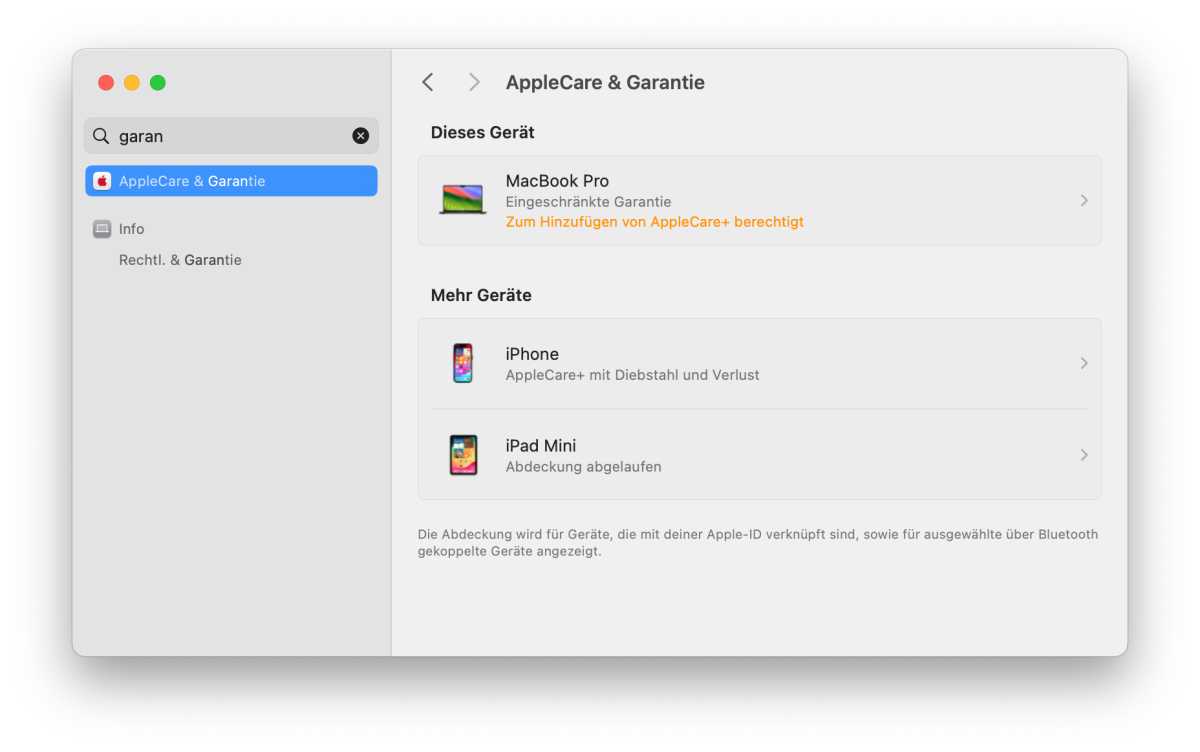
Task: Click 'Abdeckung abgelaufen' status text
Action: click(x=583, y=467)
